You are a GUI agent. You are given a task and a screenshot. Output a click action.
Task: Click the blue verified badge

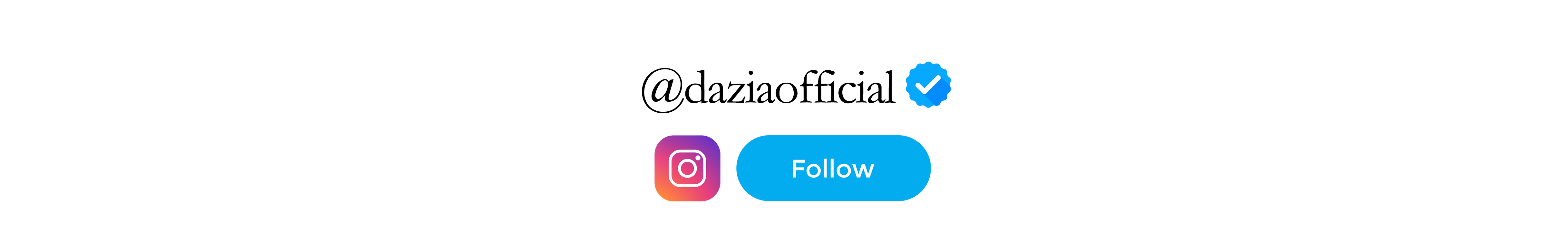click(928, 85)
